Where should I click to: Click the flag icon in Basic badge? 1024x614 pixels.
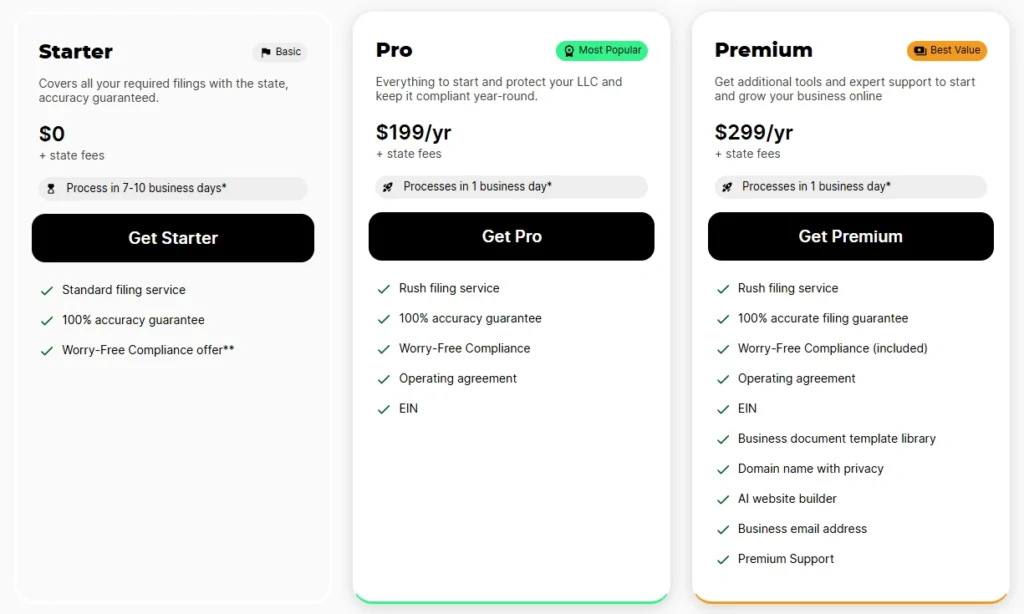point(266,52)
